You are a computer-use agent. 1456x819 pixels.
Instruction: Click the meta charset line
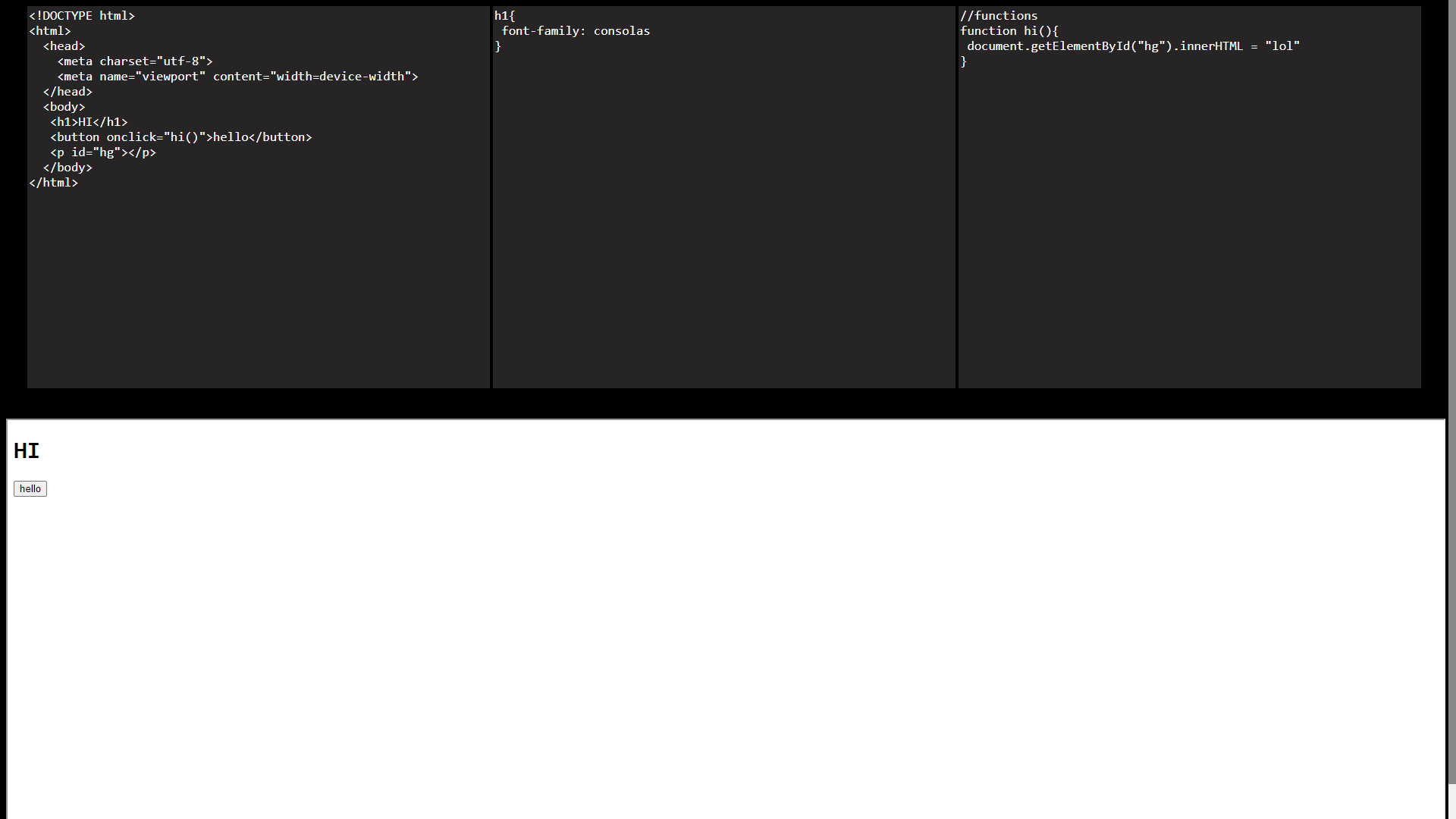point(135,61)
